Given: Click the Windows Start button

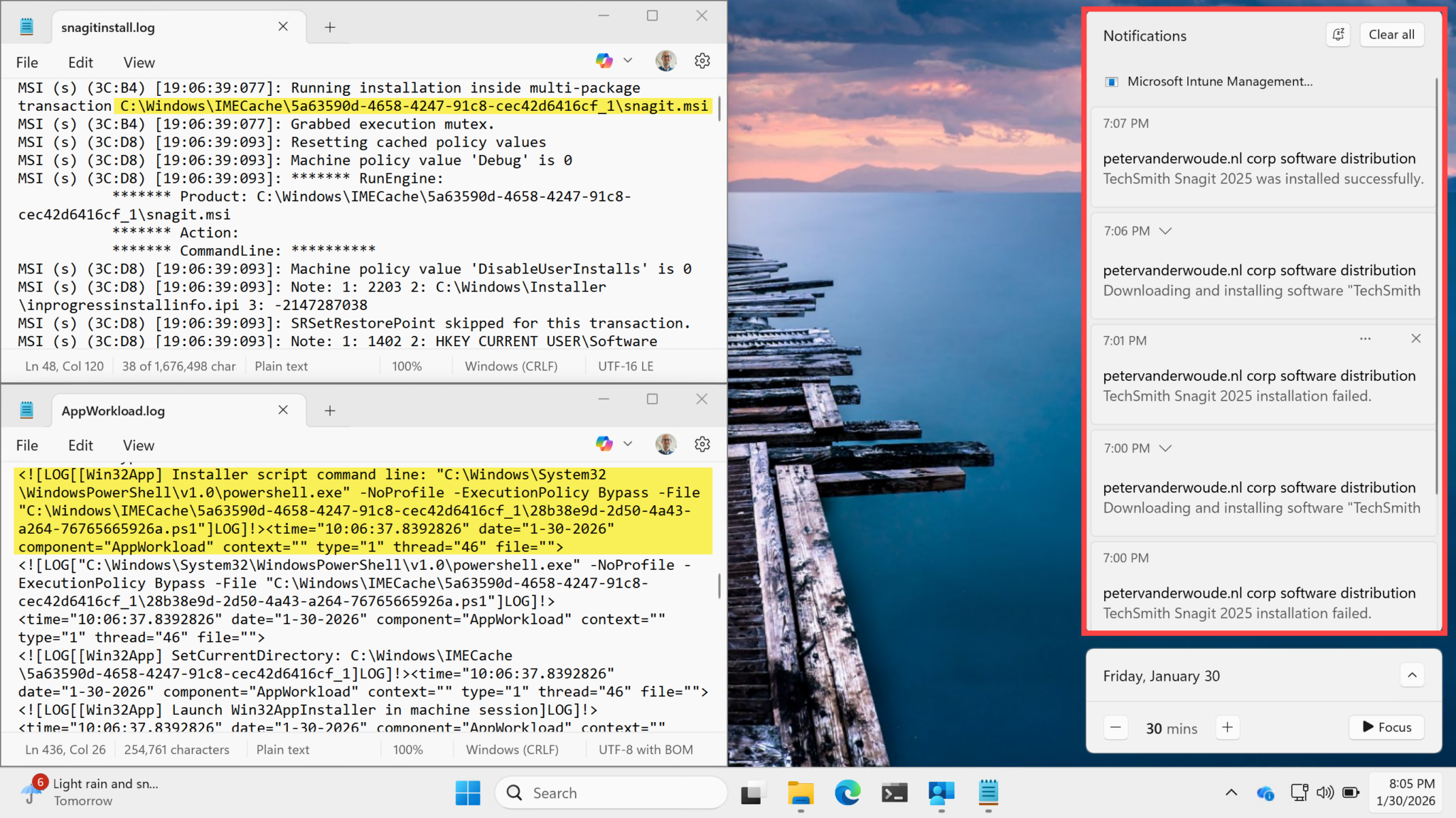Looking at the screenshot, I should pos(468,793).
